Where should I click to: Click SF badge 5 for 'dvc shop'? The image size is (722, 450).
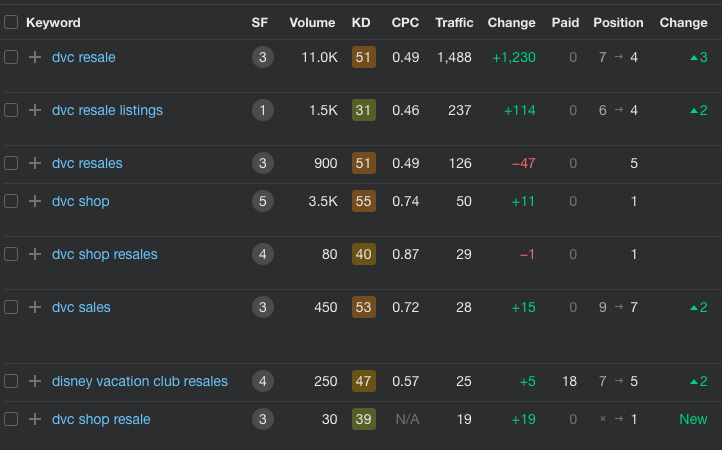[263, 201]
